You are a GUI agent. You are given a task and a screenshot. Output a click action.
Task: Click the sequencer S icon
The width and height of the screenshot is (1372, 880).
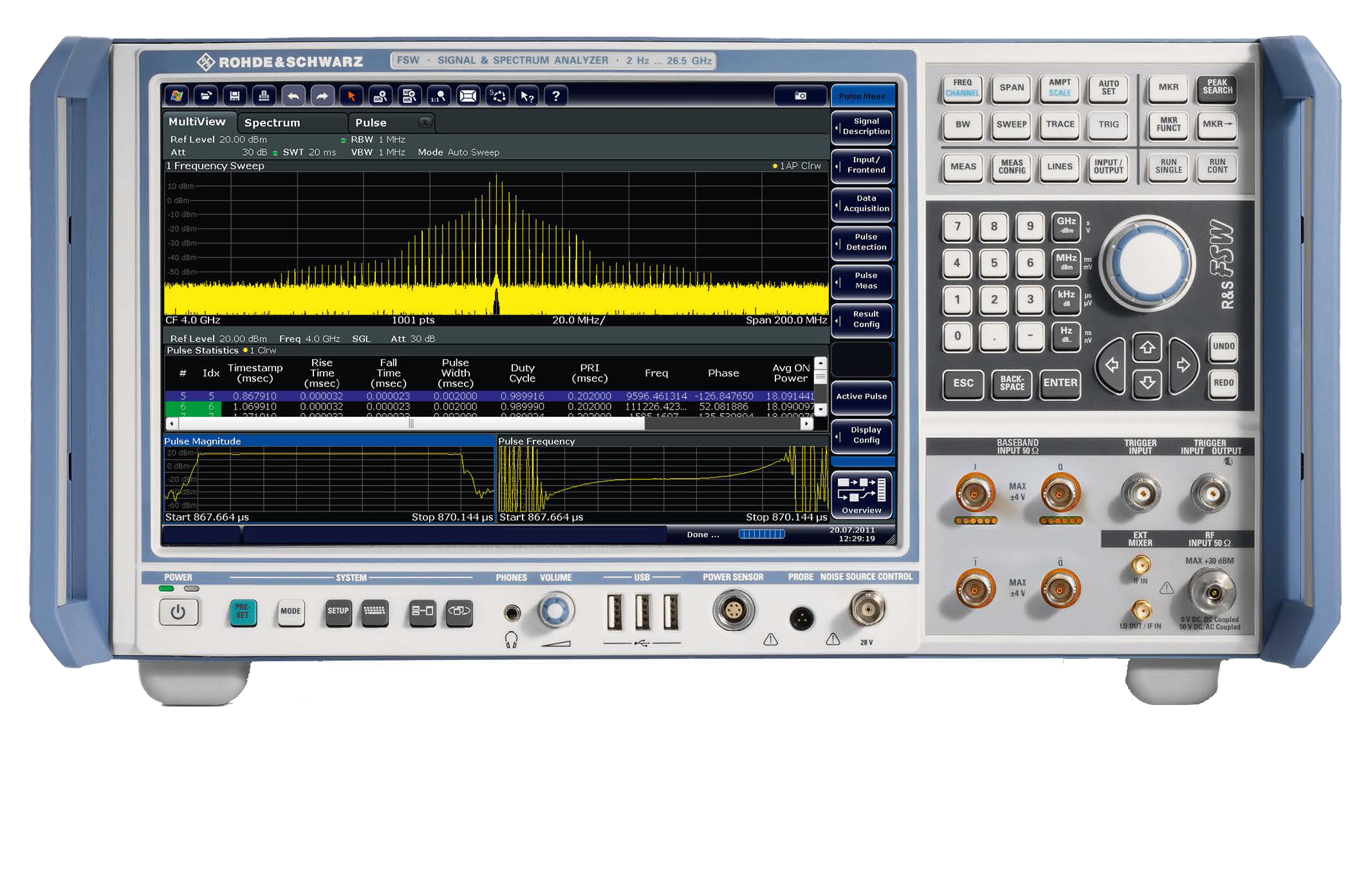point(497,96)
